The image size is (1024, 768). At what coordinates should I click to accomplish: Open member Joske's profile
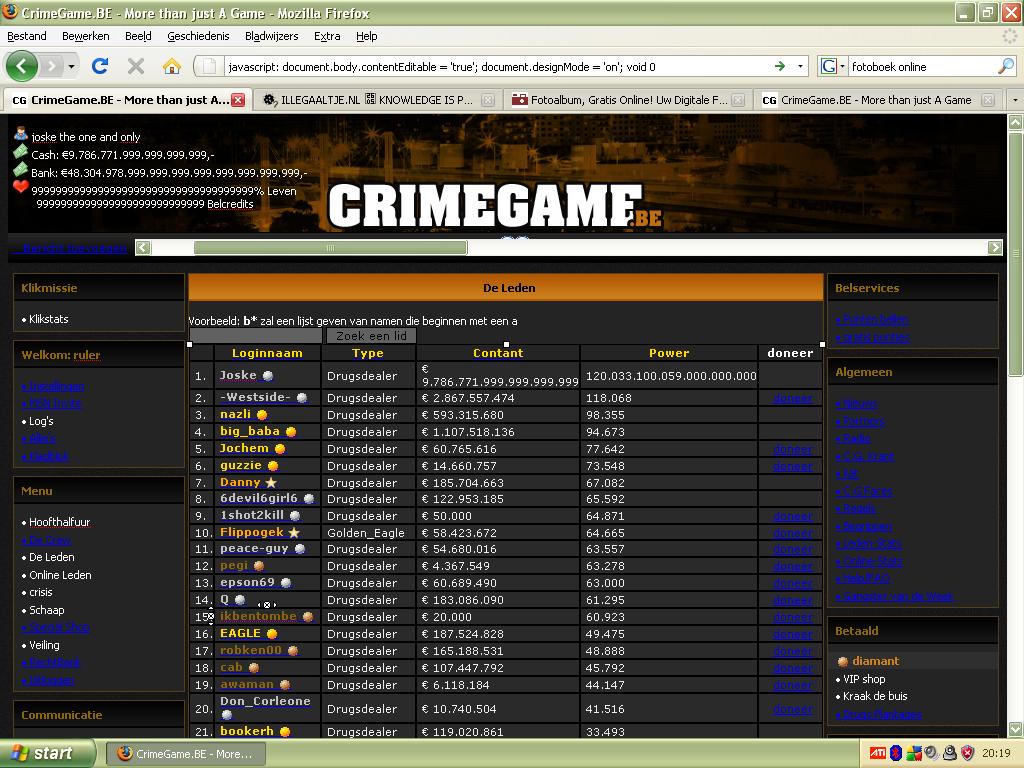point(238,376)
